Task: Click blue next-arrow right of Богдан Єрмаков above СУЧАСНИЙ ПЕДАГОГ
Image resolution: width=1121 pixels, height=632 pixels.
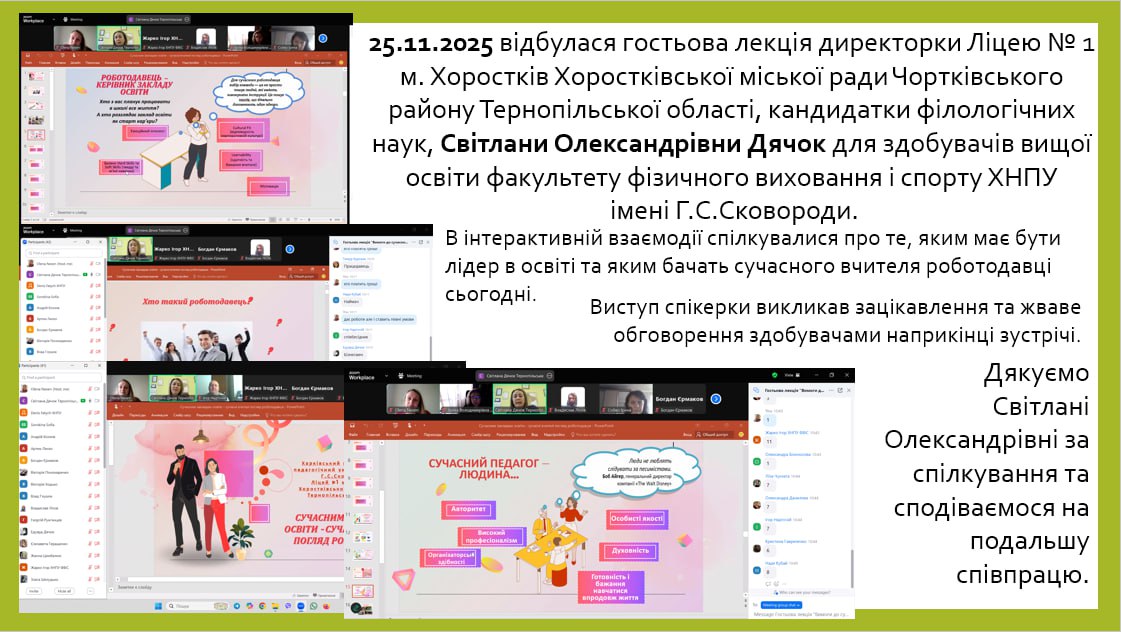Action: click(716, 398)
